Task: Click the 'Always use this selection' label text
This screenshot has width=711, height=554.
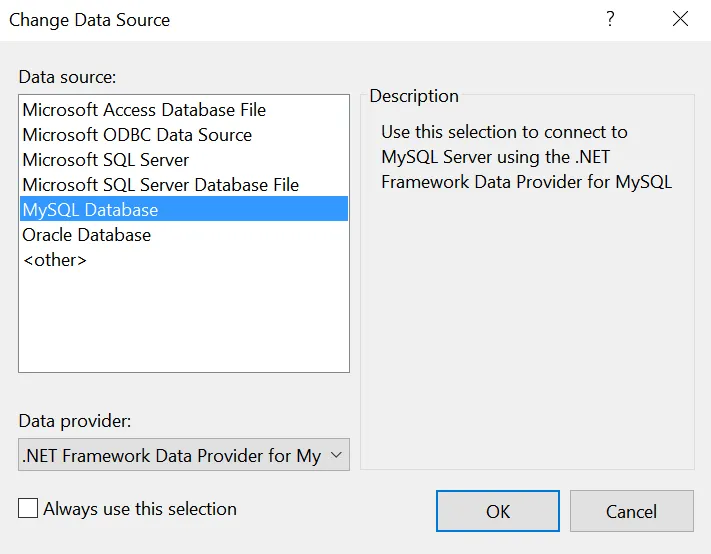Action: 140,509
